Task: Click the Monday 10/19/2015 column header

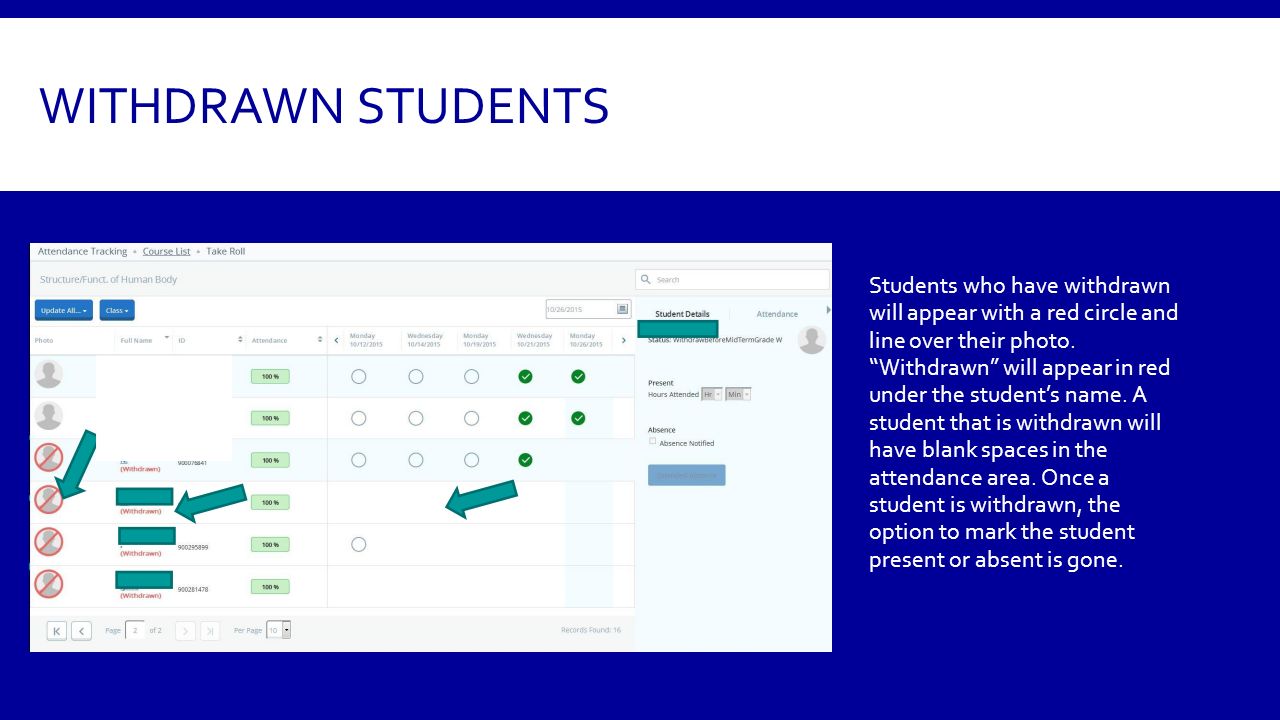Action: pyautogui.click(x=479, y=340)
